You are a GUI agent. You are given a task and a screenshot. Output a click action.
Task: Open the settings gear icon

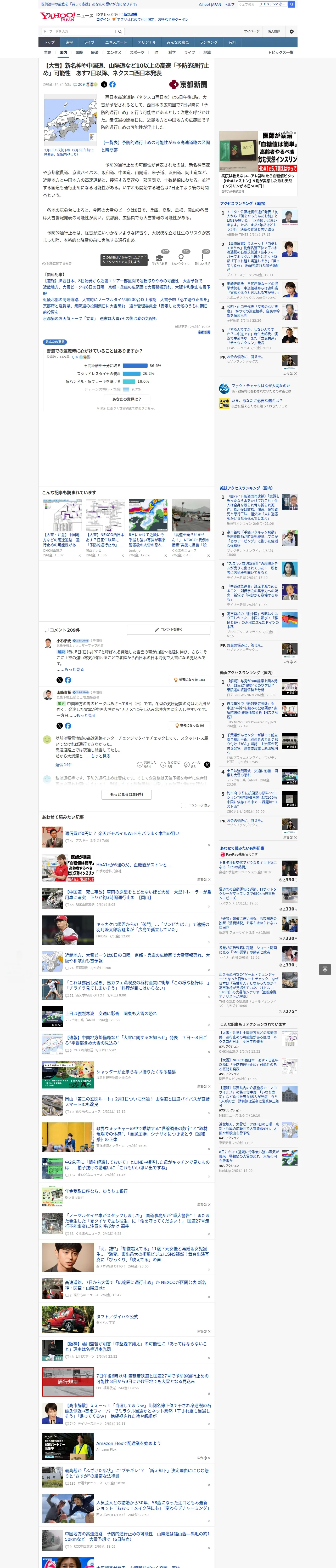(292, 31)
